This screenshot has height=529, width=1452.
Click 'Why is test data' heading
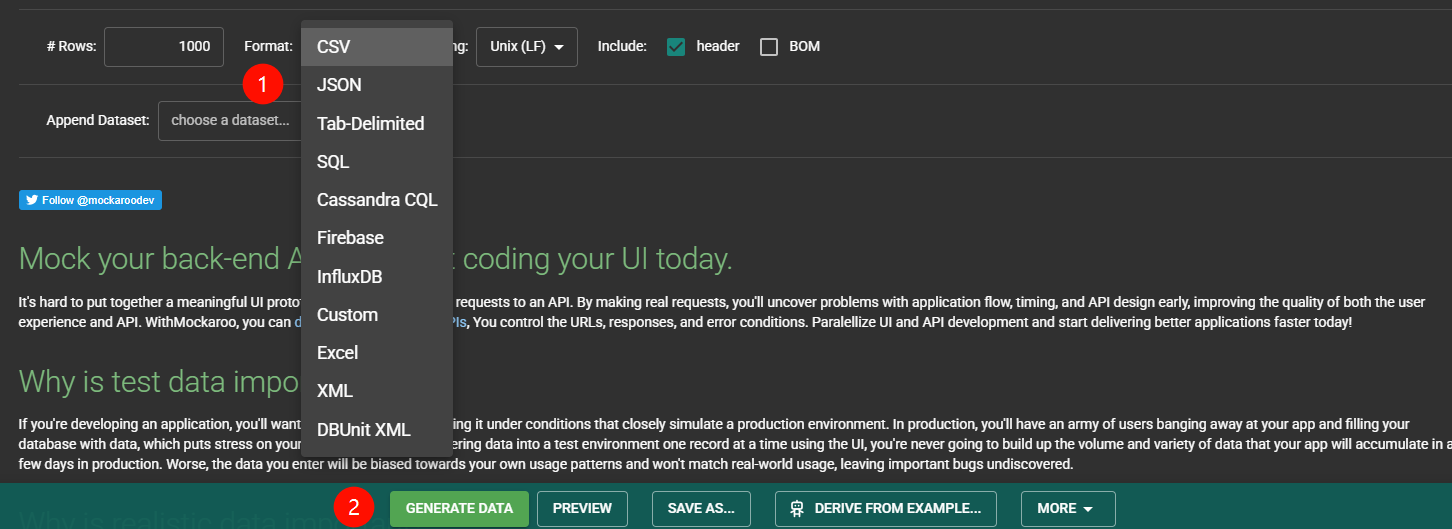pos(160,381)
